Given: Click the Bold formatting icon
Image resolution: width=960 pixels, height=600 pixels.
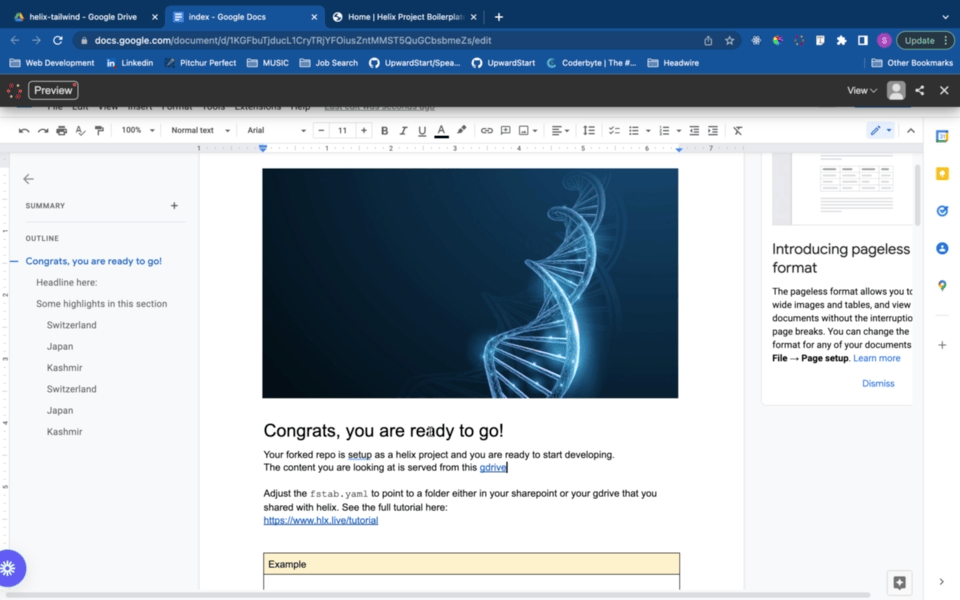Looking at the screenshot, I should [384, 131].
